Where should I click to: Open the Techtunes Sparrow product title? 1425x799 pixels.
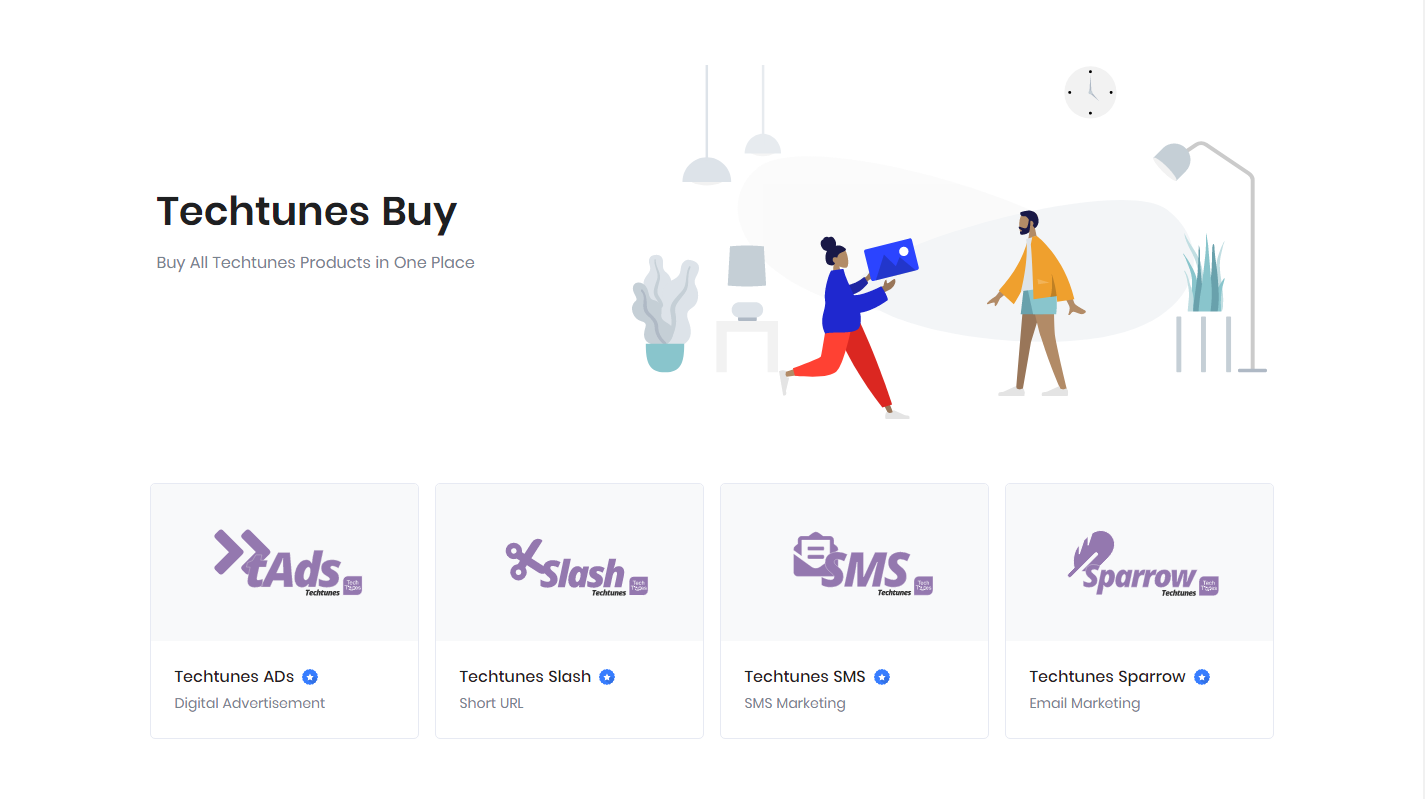[x=1107, y=677]
